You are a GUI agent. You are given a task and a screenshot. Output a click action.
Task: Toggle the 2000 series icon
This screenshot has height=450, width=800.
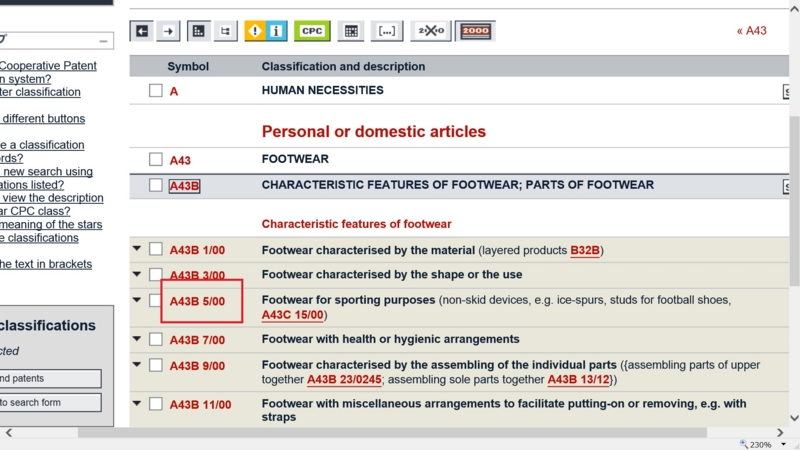(x=475, y=31)
